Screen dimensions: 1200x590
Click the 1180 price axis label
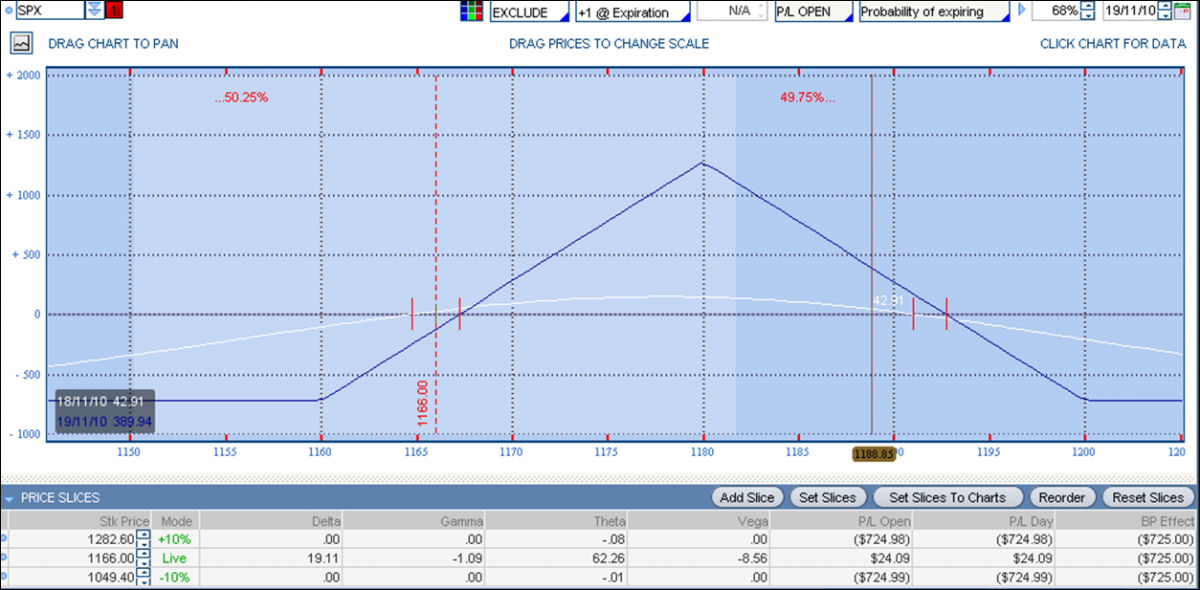coord(702,452)
